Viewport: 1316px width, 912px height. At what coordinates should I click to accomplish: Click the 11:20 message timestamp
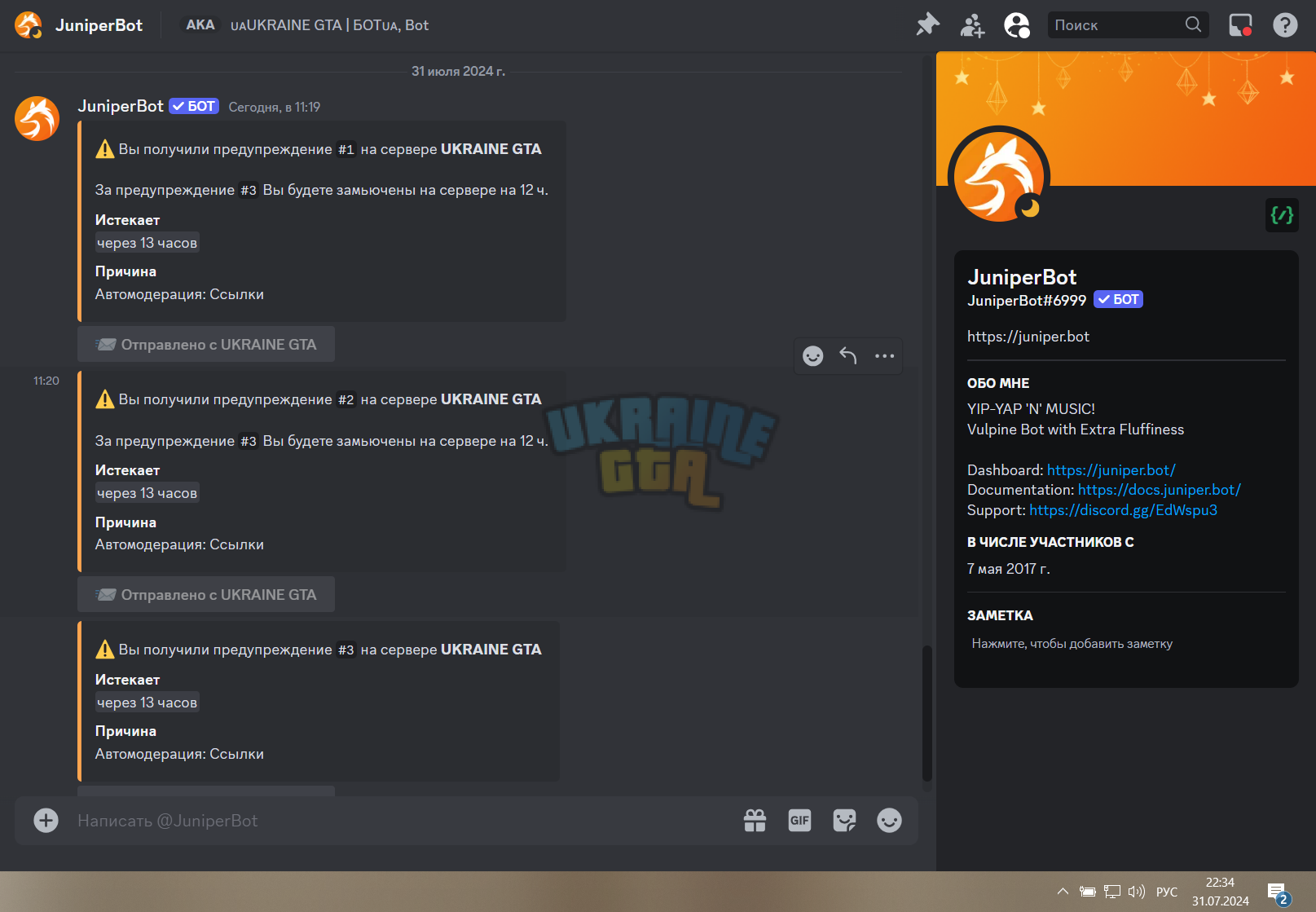[x=46, y=381]
